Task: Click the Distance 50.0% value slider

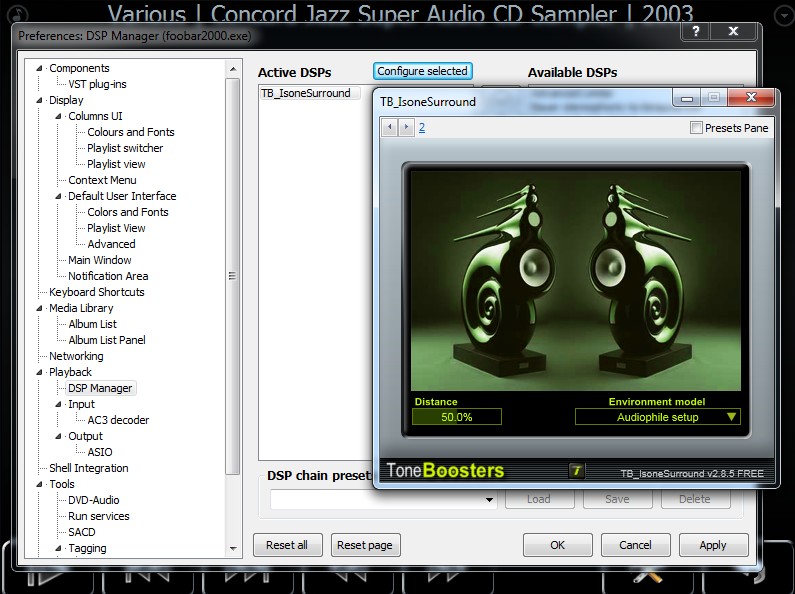Action: tap(457, 417)
